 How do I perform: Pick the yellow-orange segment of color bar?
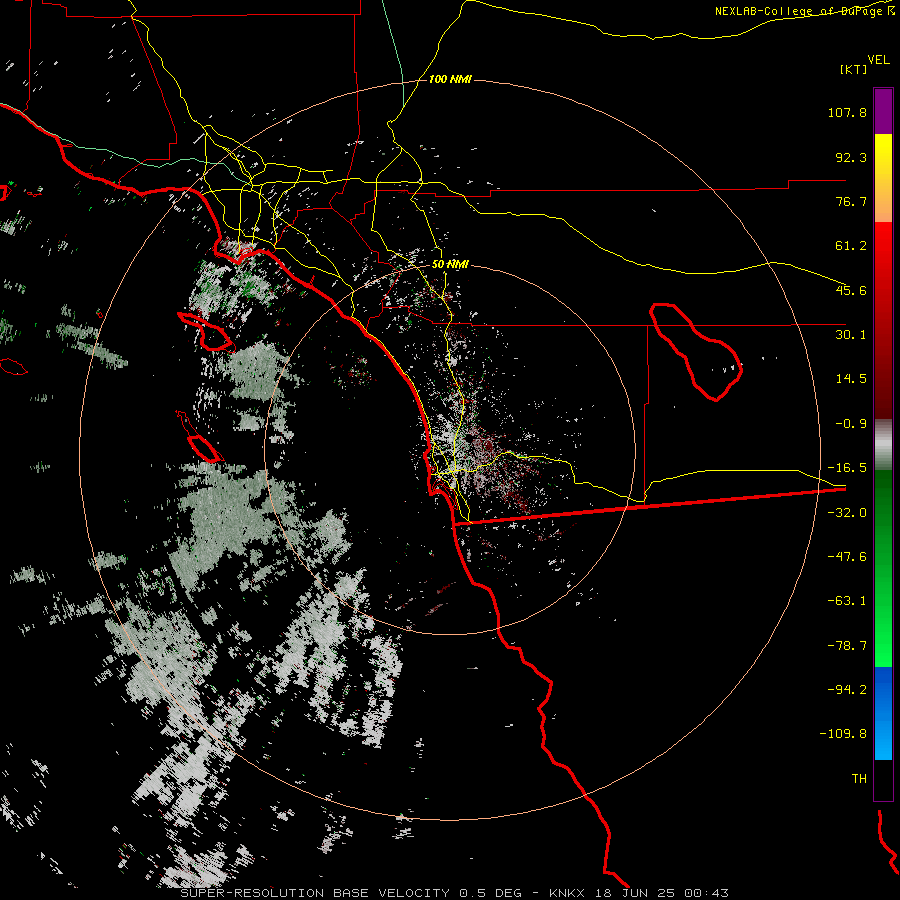(883, 178)
